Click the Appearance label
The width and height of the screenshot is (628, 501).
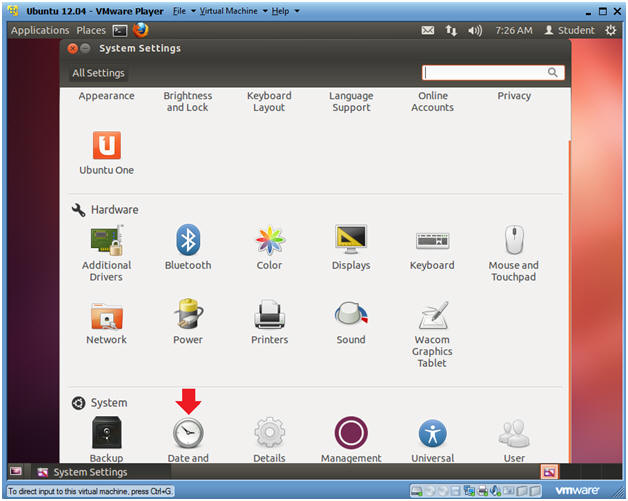(107, 96)
